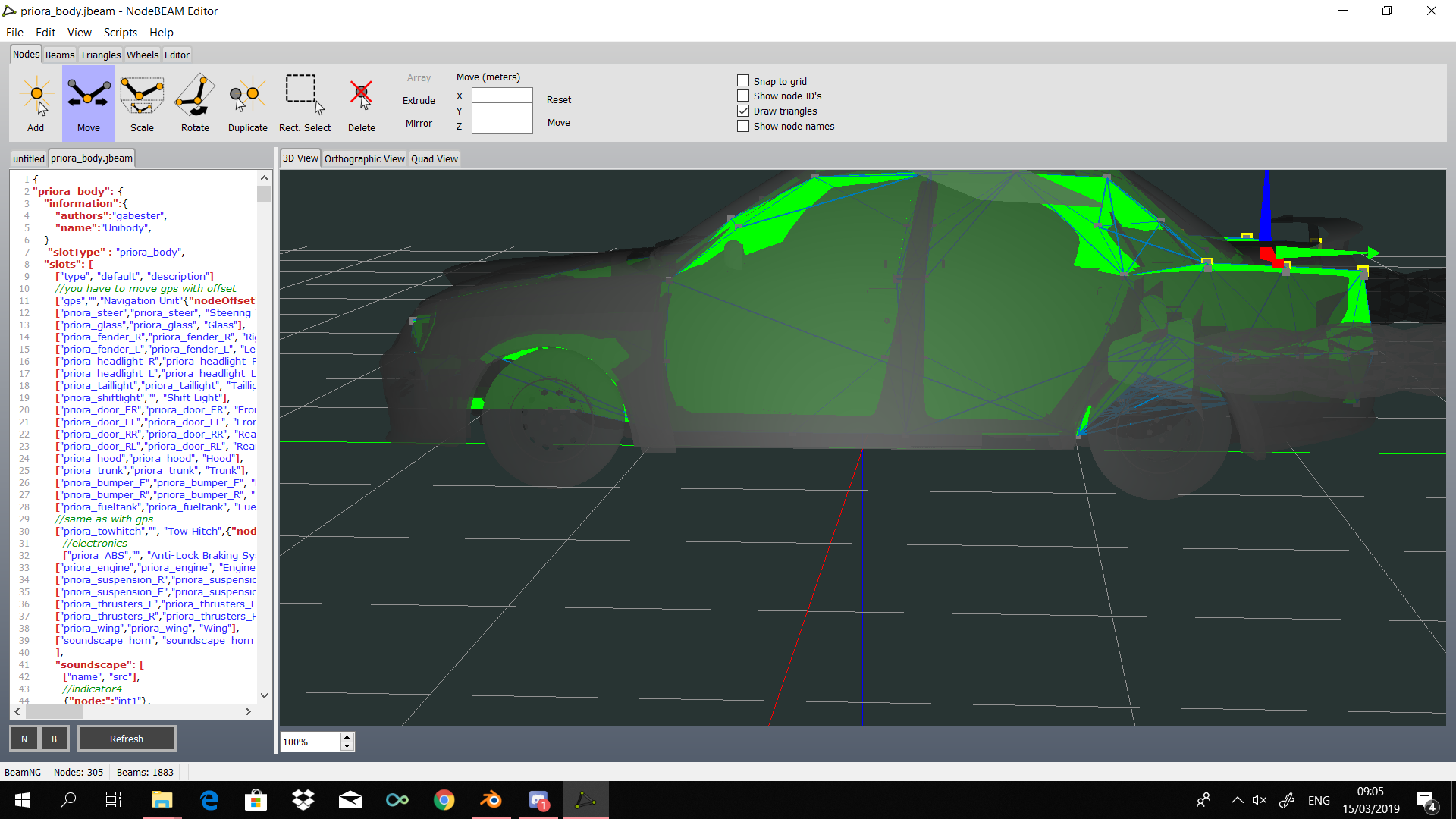This screenshot has height=819, width=1456.
Task: Choose the Scale nodes tool
Action: [142, 103]
